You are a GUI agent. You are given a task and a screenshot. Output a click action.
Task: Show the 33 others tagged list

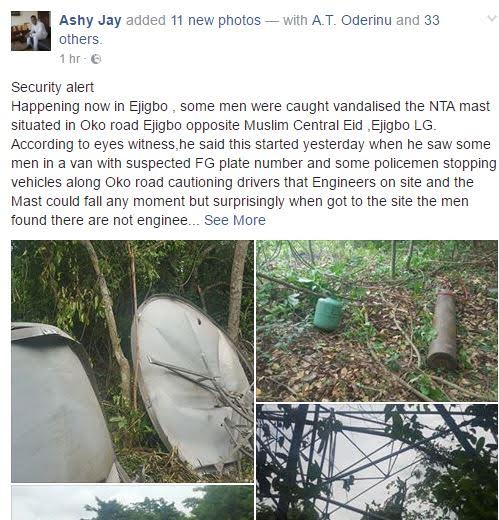249,30
